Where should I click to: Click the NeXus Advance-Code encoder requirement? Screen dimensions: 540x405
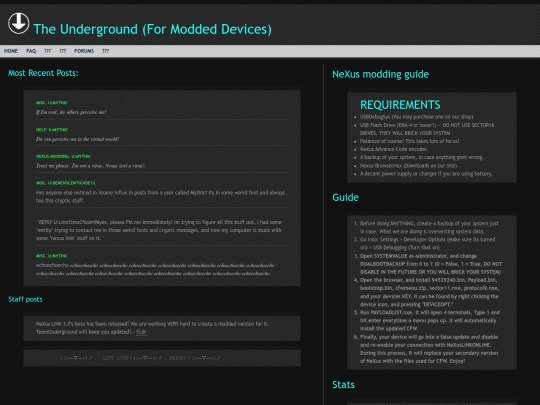[x=394, y=149]
